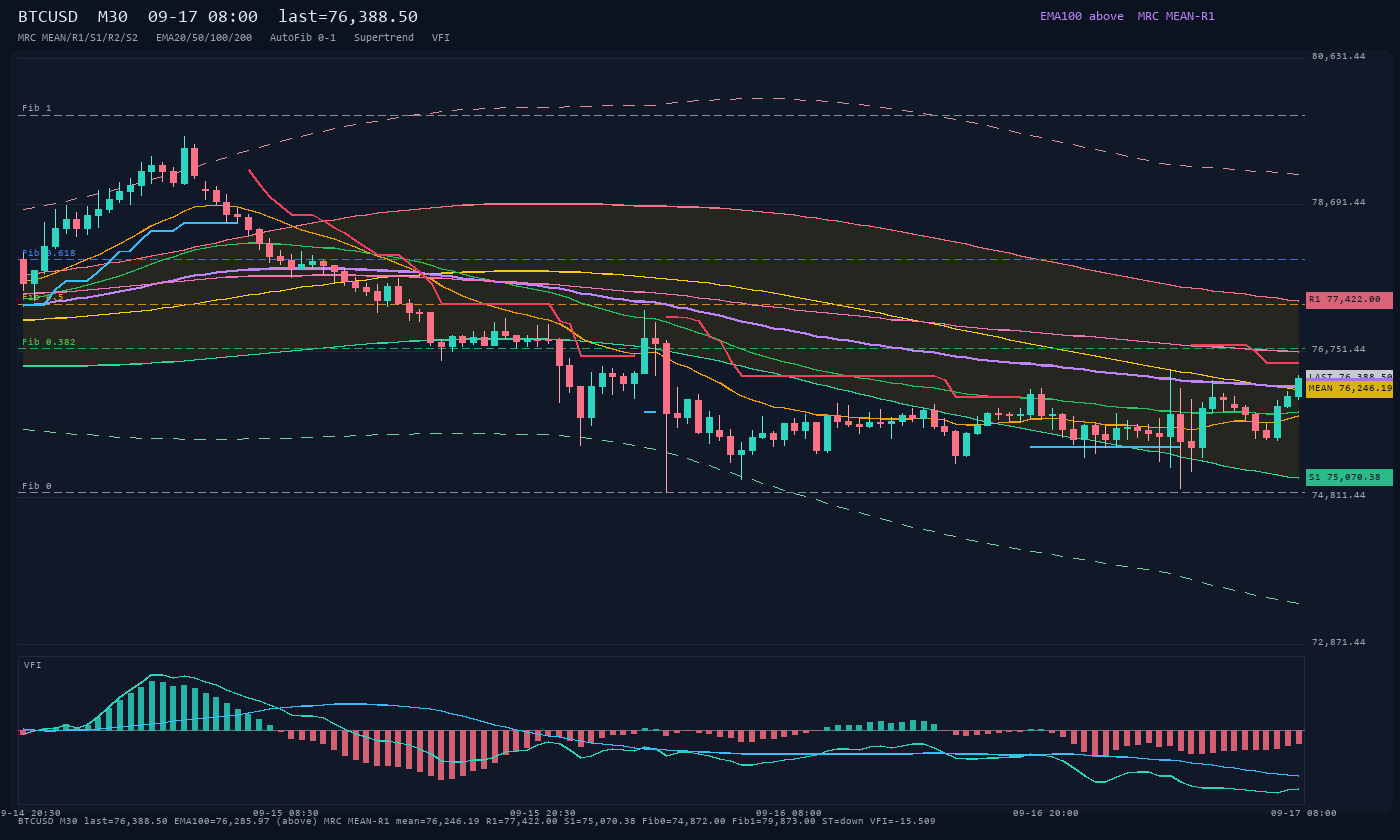The height and width of the screenshot is (840, 1400).
Task: Click the 'Fib 0.618' level label
Action: point(49,253)
